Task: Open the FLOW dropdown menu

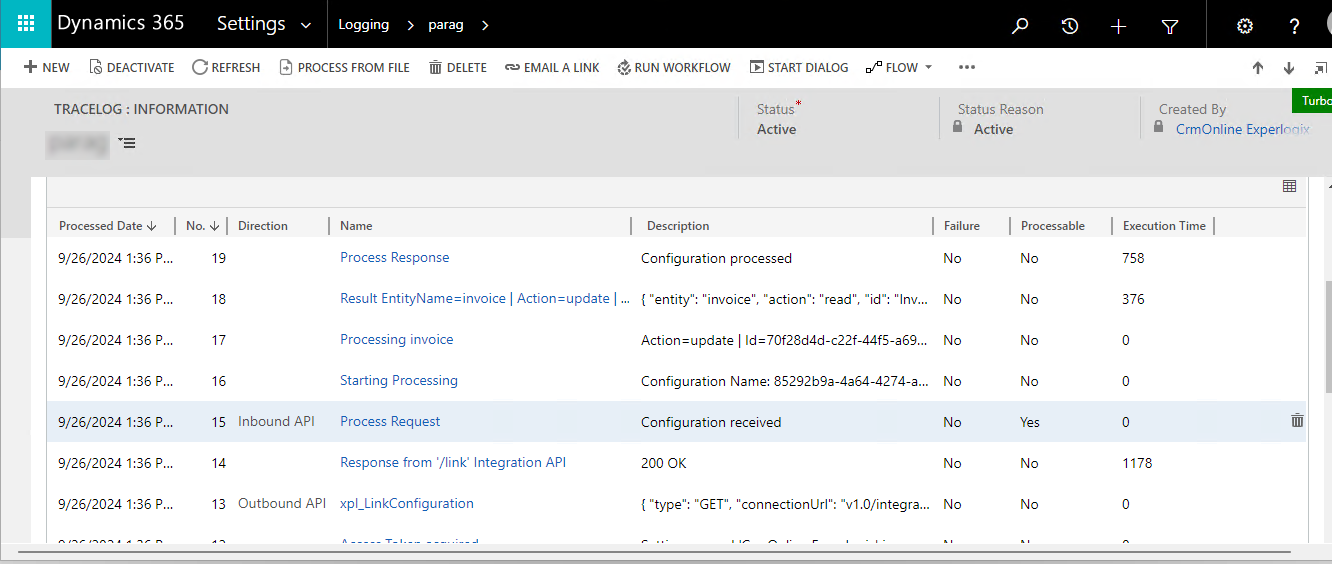Action: click(x=899, y=67)
